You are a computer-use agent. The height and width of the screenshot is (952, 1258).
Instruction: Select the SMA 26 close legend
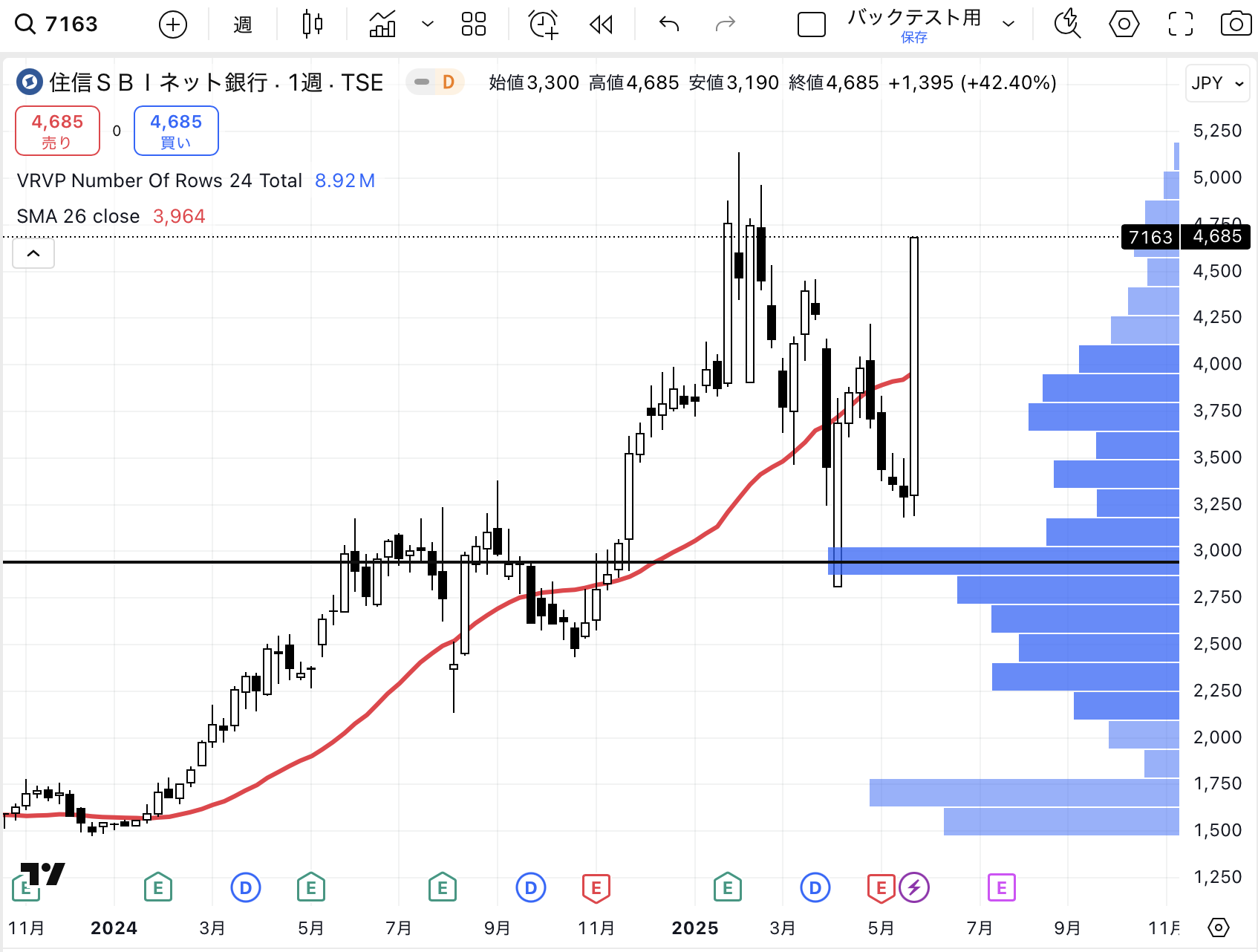tap(111, 216)
